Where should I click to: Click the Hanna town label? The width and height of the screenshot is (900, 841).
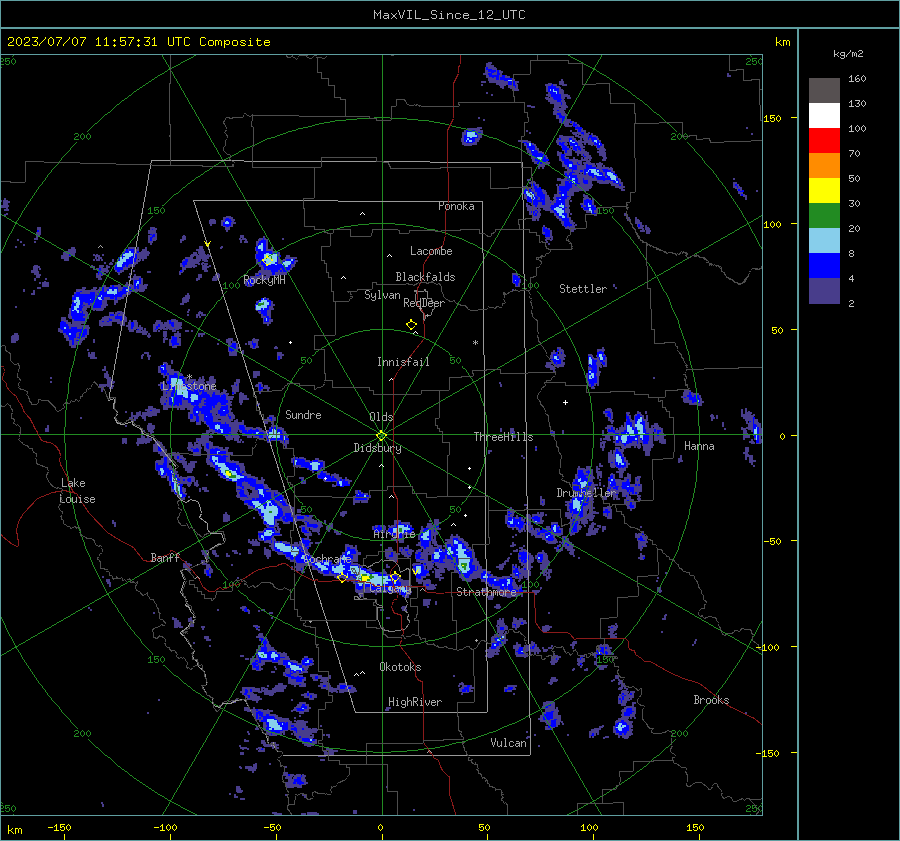click(x=699, y=446)
